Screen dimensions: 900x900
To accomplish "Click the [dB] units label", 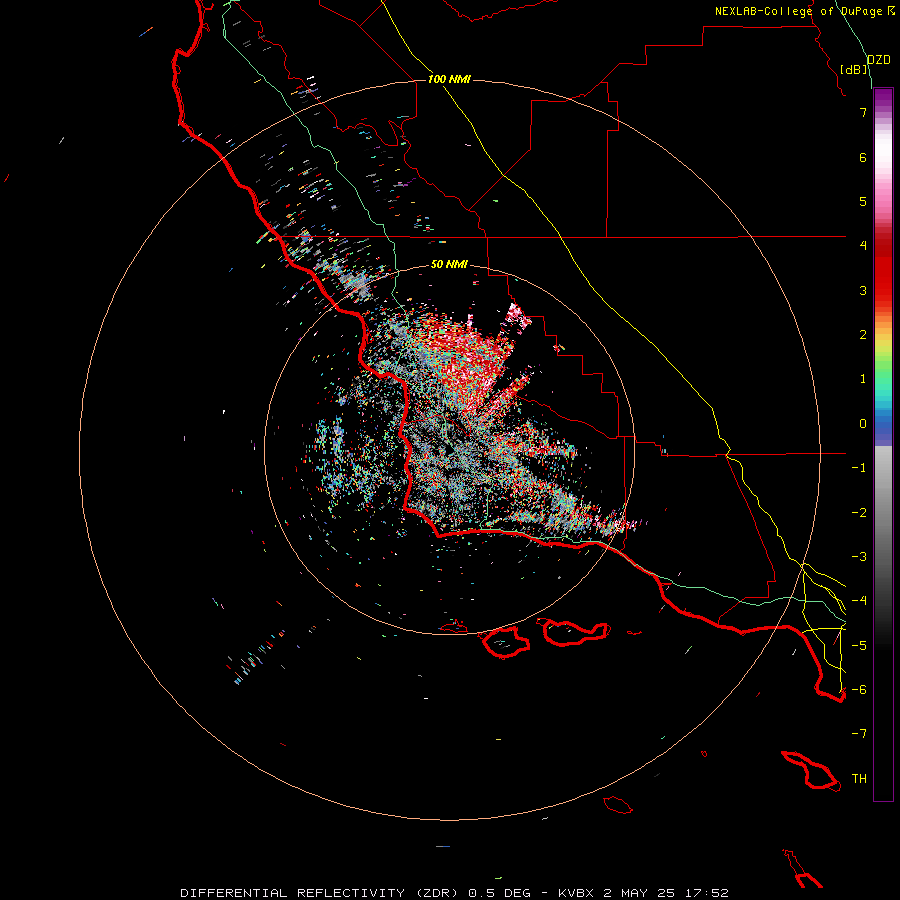I will [x=853, y=69].
